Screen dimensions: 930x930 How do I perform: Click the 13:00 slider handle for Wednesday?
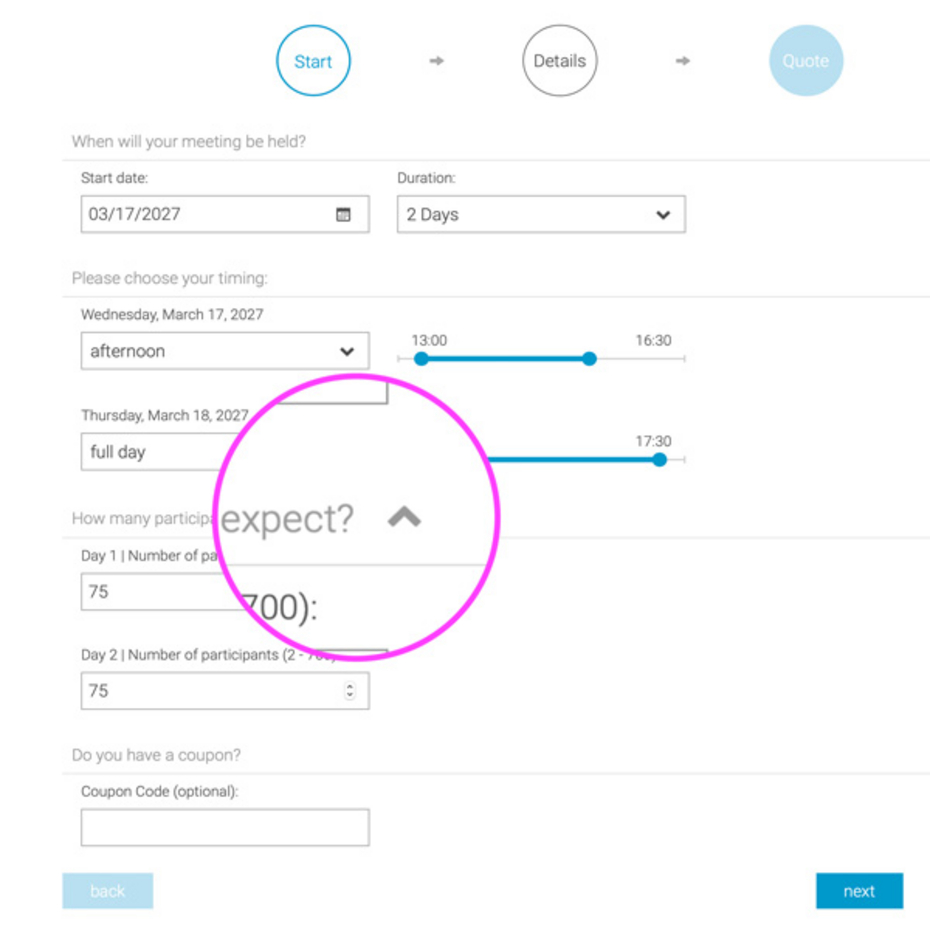(x=422, y=358)
